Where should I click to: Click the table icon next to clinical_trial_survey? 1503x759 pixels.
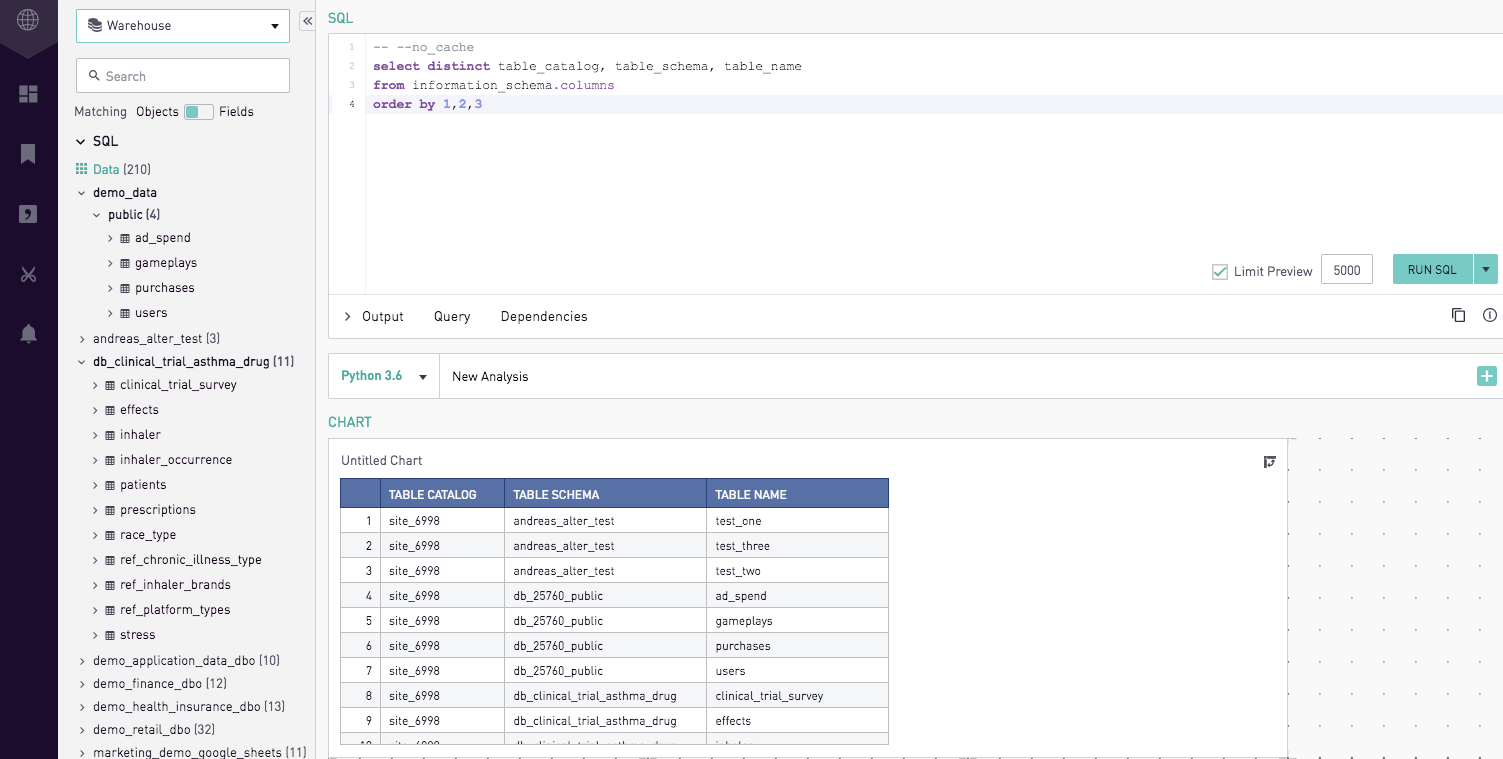(x=110, y=385)
